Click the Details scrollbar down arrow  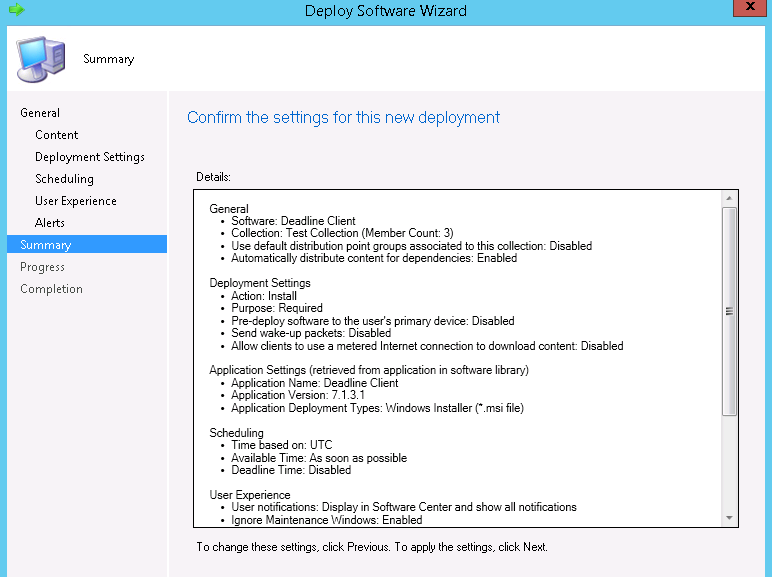(x=729, y=518)
